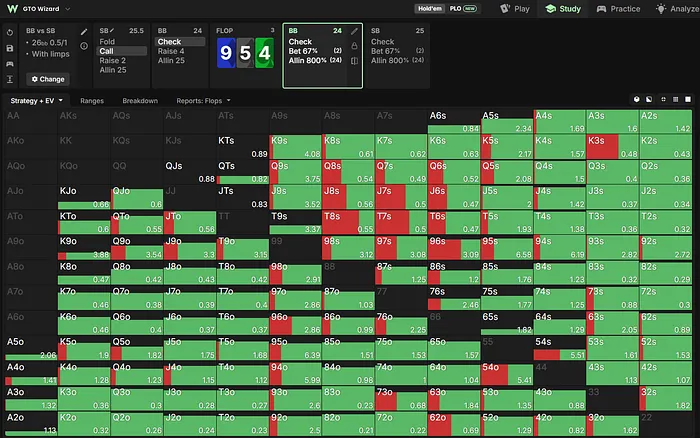Select the 76s hand cell
The height and width of the screenshot is (438, 700).
coord(454,298)
